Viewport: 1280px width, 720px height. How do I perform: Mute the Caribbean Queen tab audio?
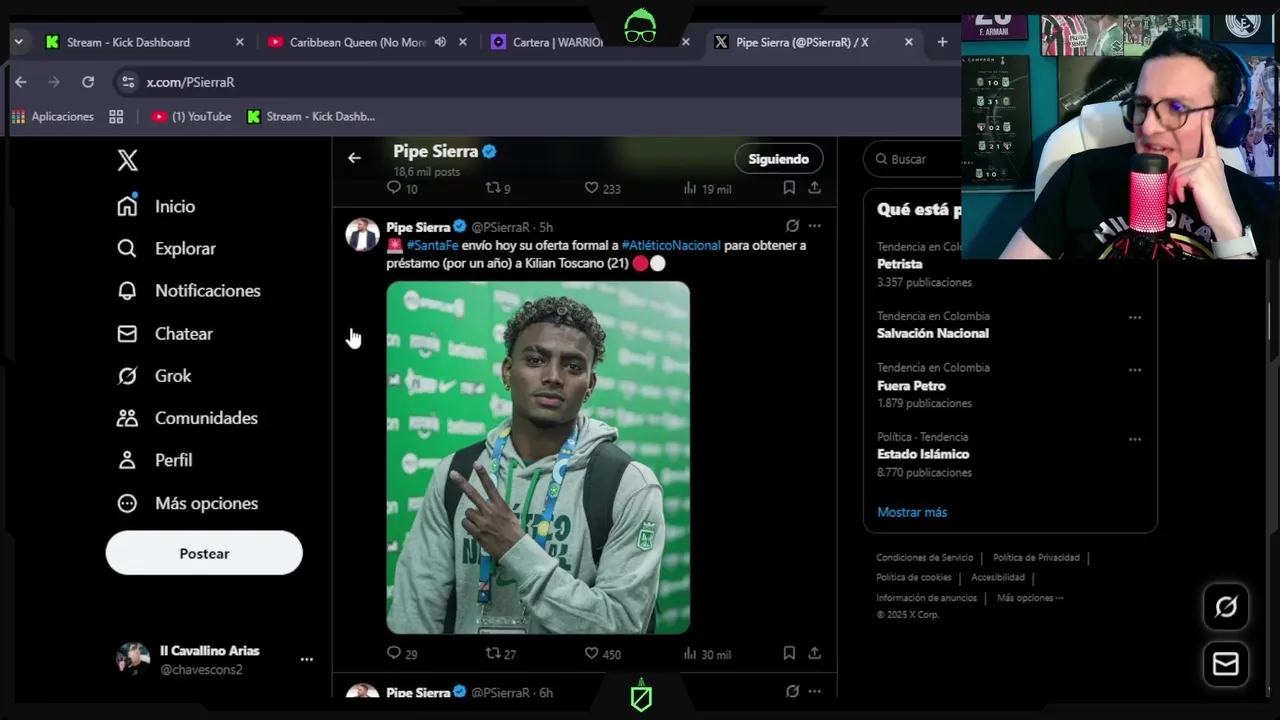click(x=440, y=42)
